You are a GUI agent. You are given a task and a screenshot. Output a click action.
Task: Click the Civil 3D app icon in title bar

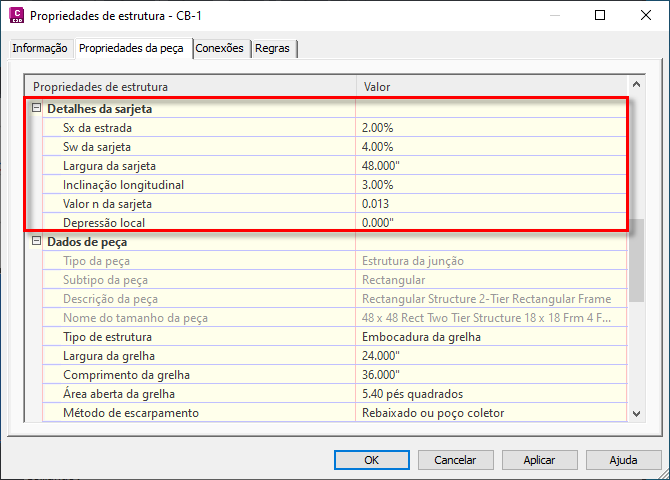(16, 15)
